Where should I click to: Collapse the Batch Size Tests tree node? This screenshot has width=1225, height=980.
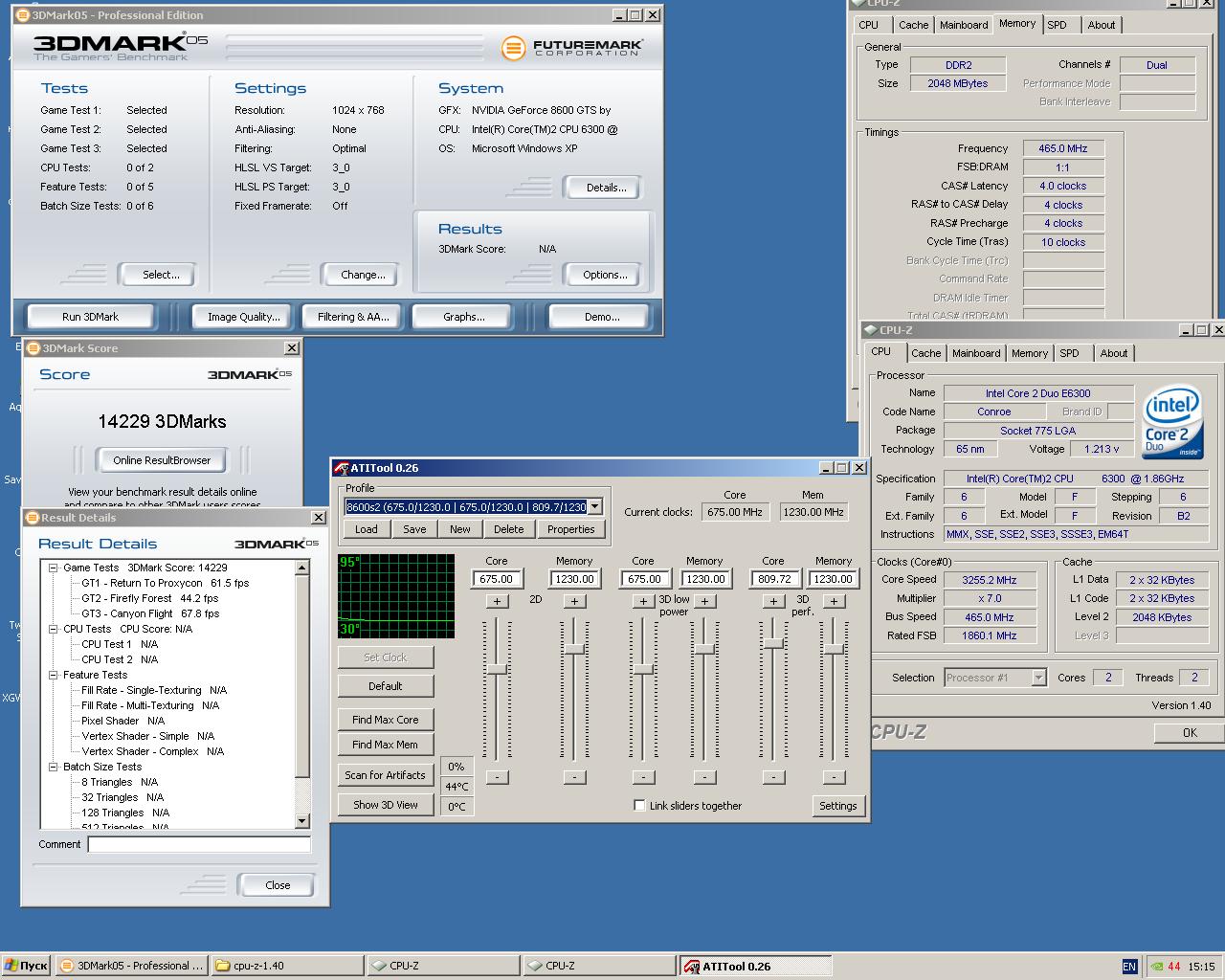point(54,767)
